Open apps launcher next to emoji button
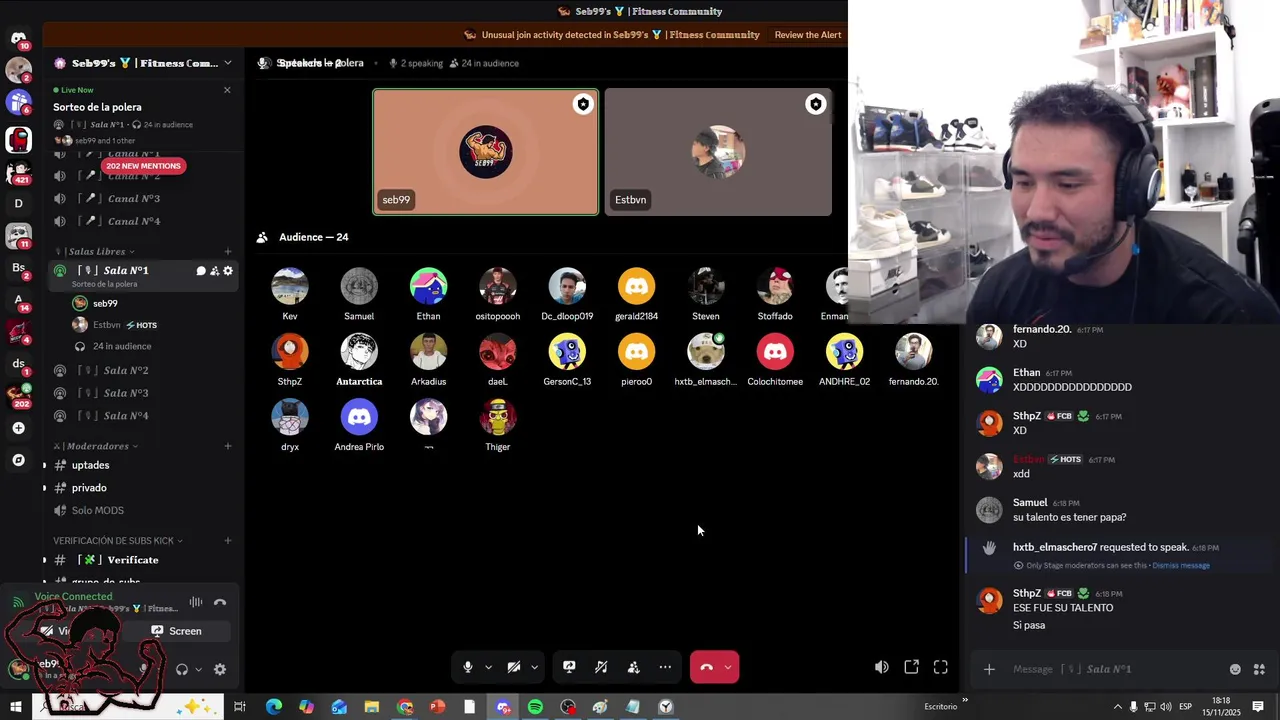The image size is (1280, 720). [1259, 669]
